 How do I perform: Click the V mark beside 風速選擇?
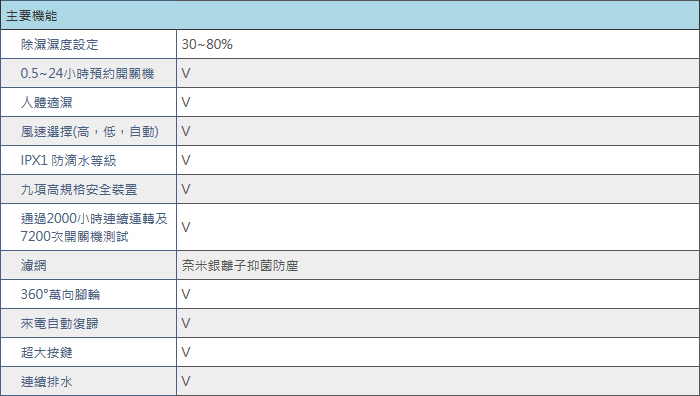click(x=186, y=131)
